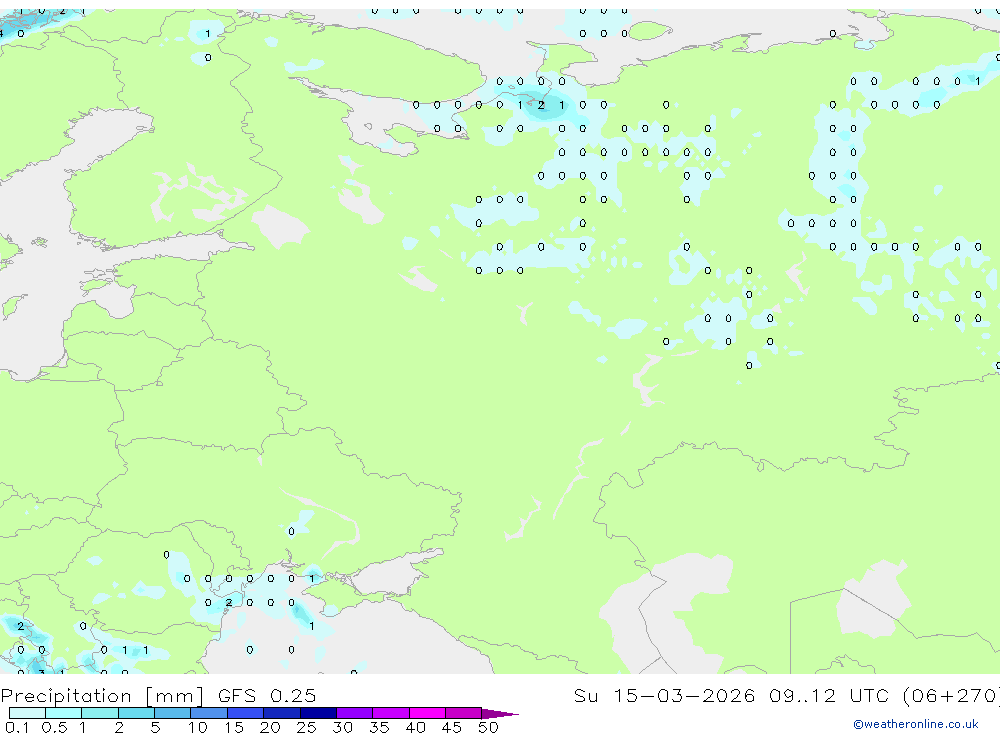Click the '30' legend scale label
Screen dimensions: 1000x733
click(342, 727)
